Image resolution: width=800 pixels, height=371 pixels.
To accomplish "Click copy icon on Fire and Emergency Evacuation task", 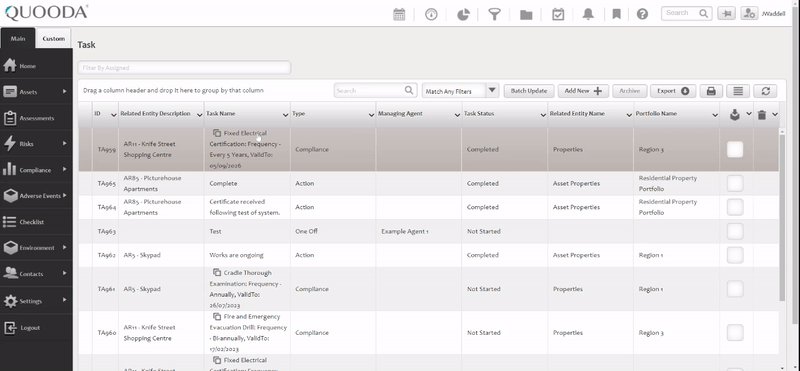I will [217, 316].
